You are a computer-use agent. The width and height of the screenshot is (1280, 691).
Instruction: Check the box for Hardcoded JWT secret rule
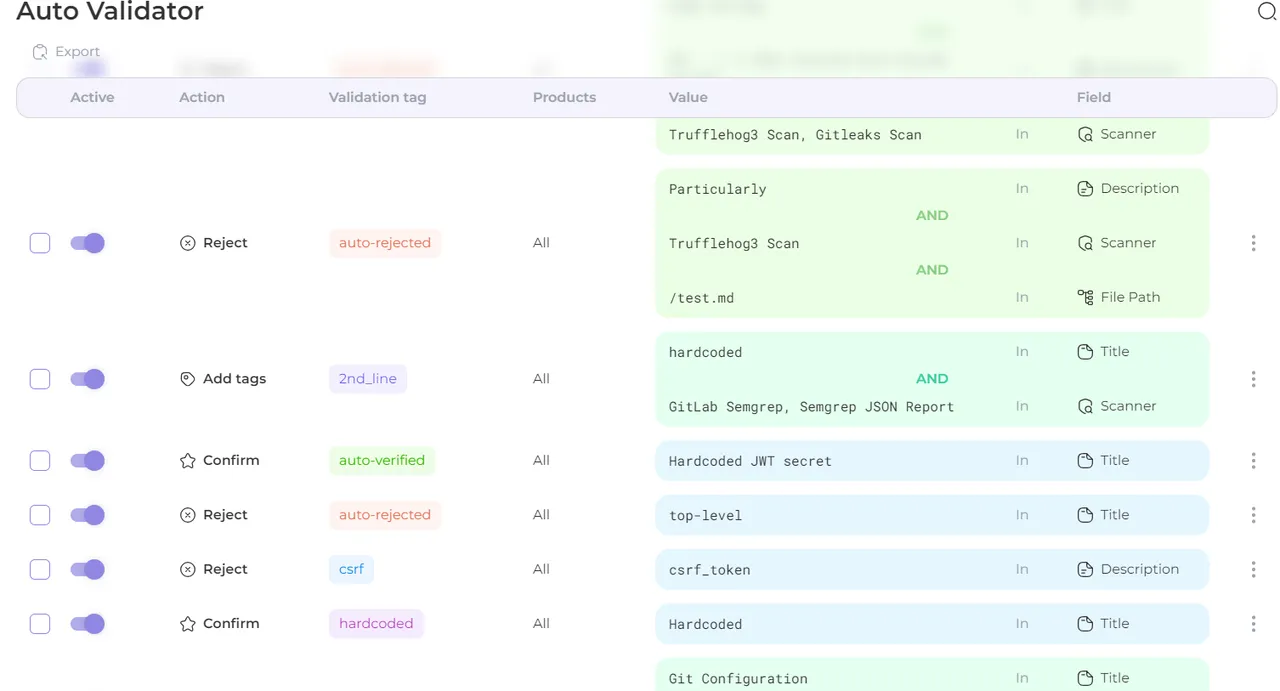(40, 461)
